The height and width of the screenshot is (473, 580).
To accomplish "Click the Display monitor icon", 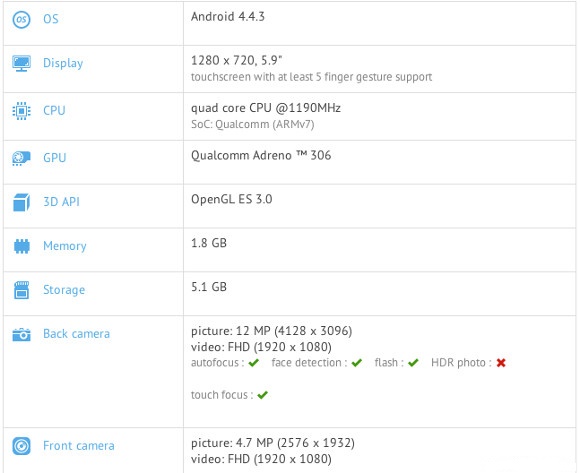I will pos(21,63).
